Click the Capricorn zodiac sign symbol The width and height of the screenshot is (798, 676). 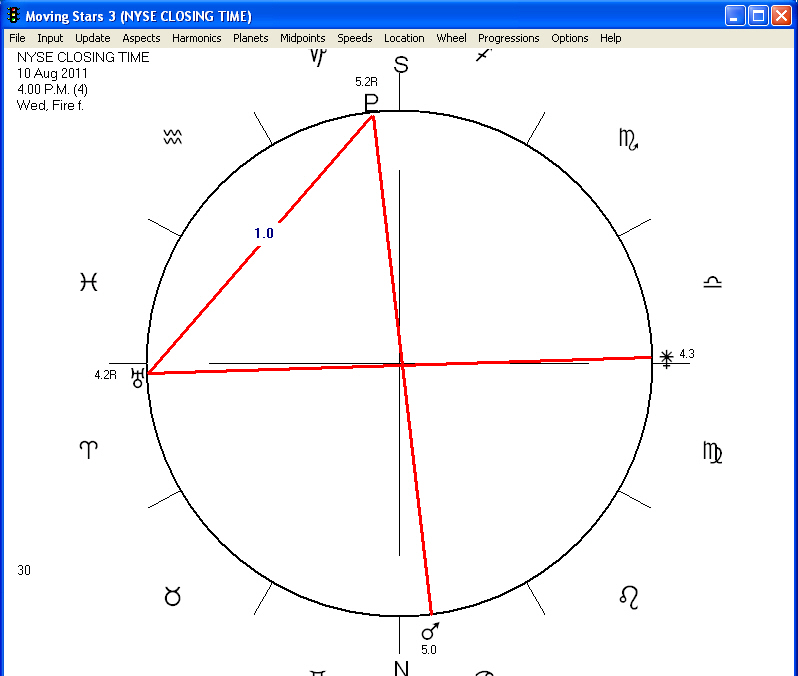point(318,57)
